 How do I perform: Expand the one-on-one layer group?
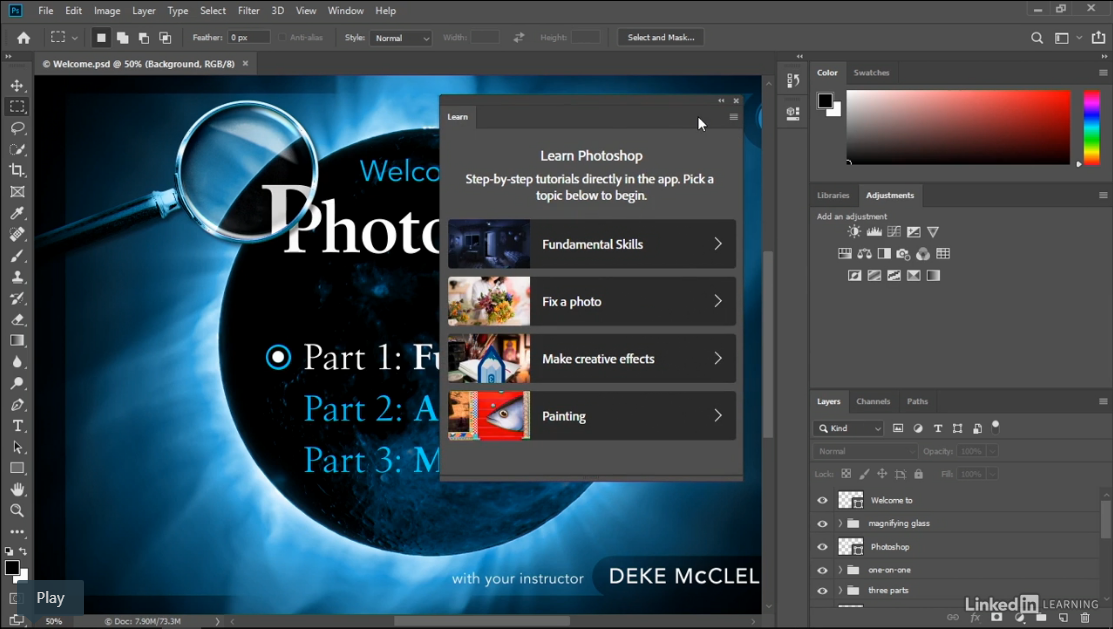[x=840, y=570]
